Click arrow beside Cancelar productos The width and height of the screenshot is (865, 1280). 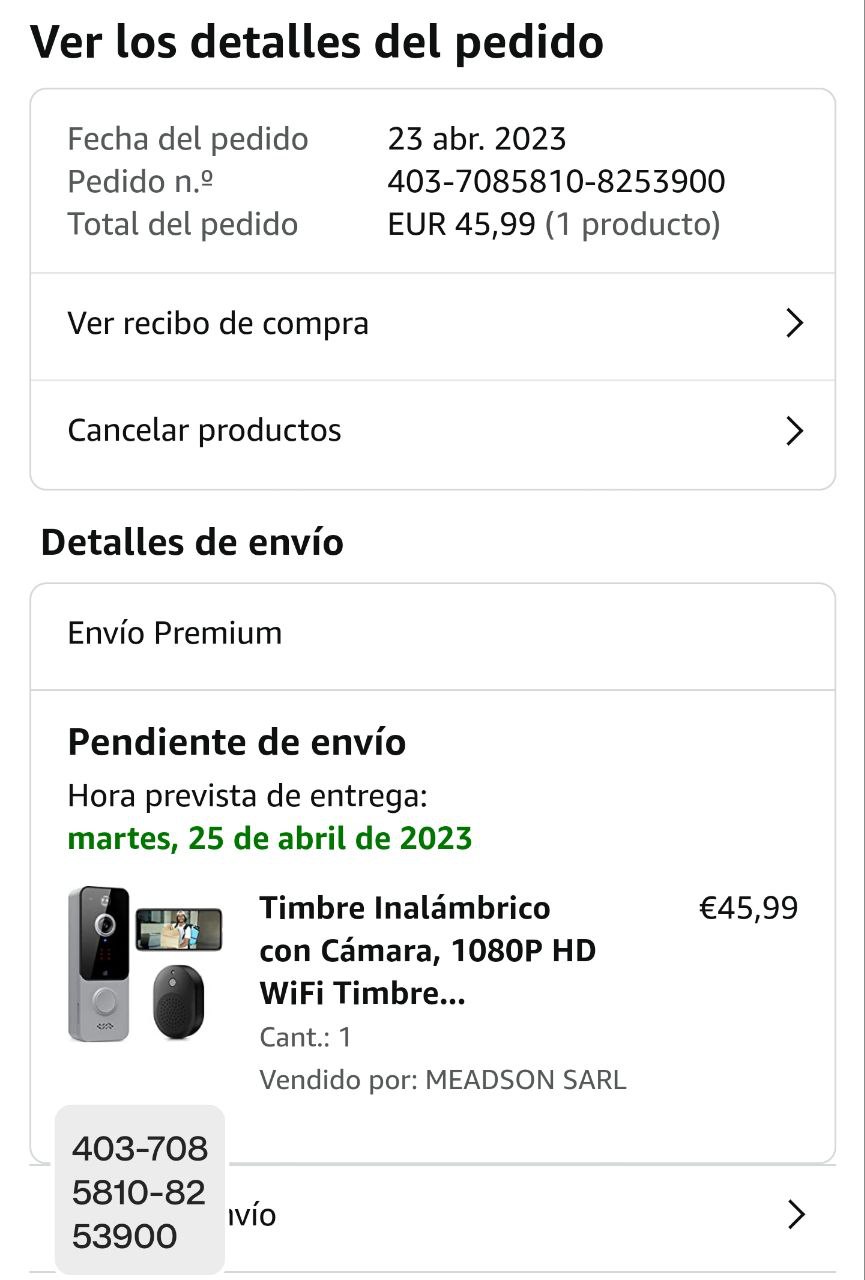(x=795, y=431)
